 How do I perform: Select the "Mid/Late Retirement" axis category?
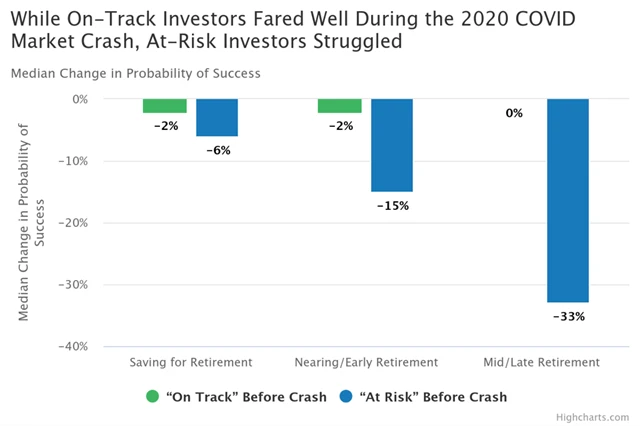coord(541,362)
